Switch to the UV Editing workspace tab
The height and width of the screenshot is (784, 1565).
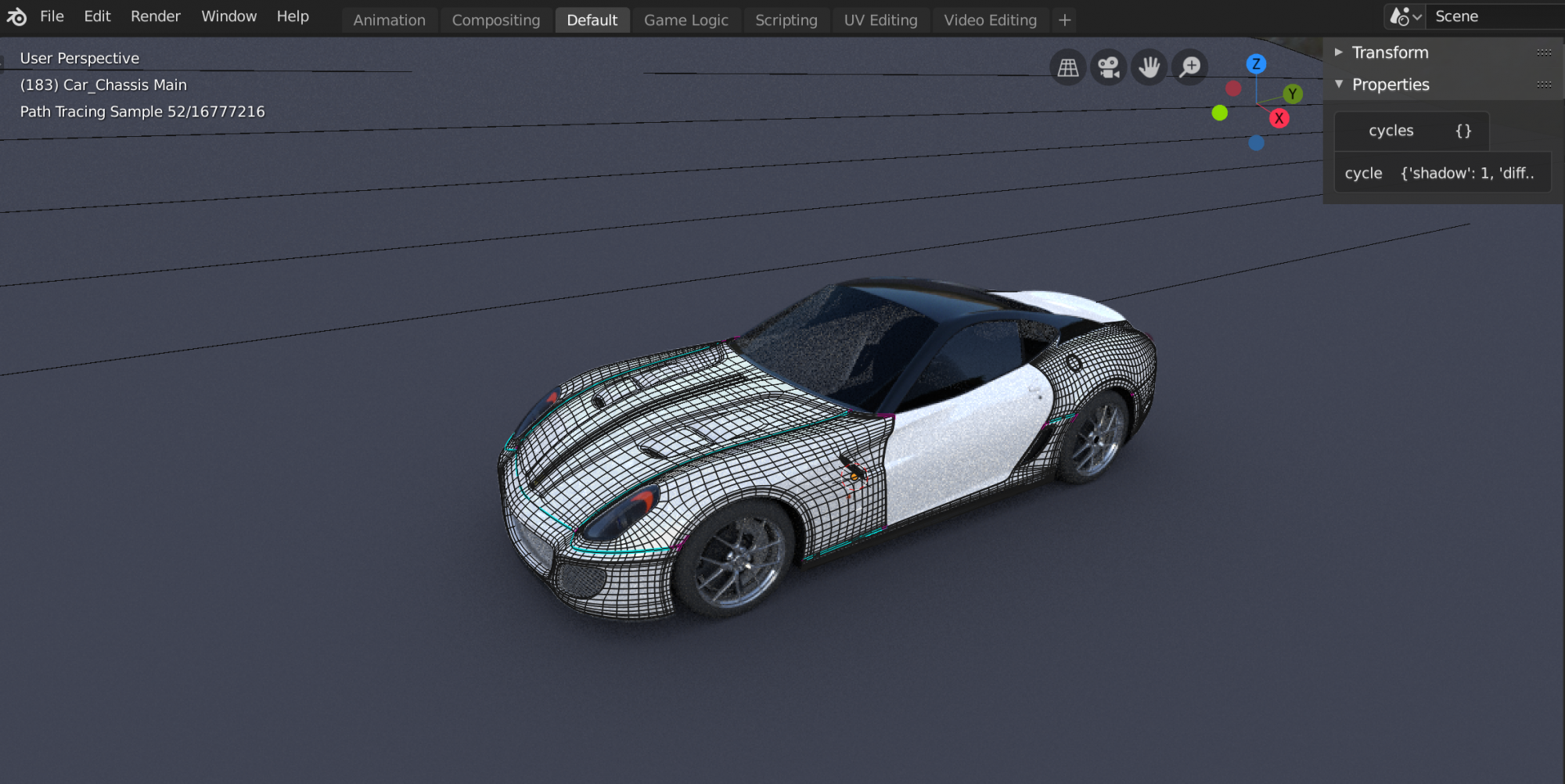[881, 20]
